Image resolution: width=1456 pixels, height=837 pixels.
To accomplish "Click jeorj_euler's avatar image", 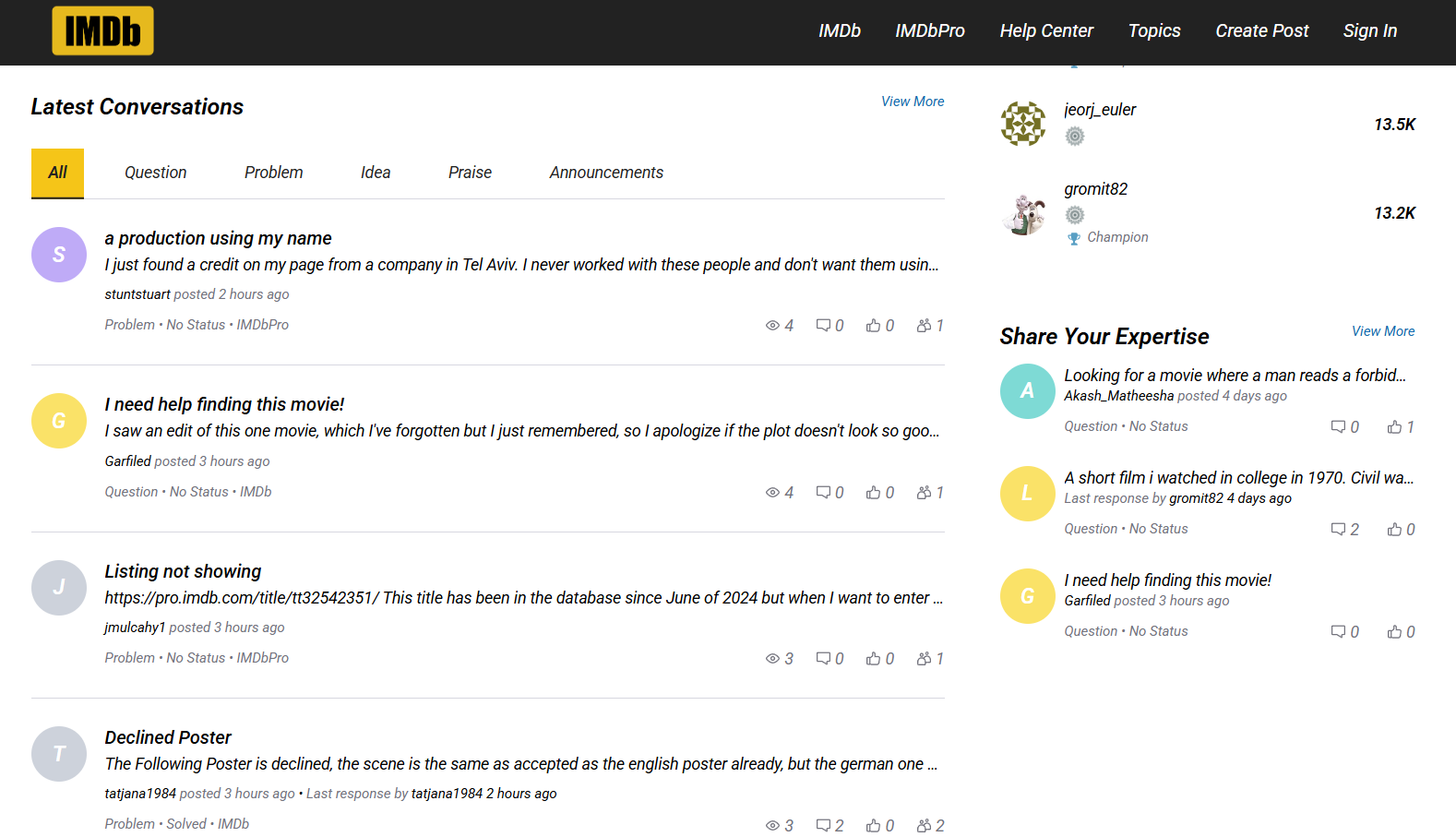I will click(x=1023, y=124).
